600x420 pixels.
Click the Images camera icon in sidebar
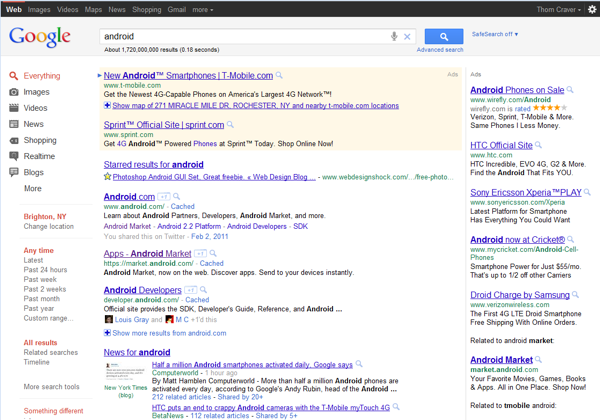coord(13,92)
